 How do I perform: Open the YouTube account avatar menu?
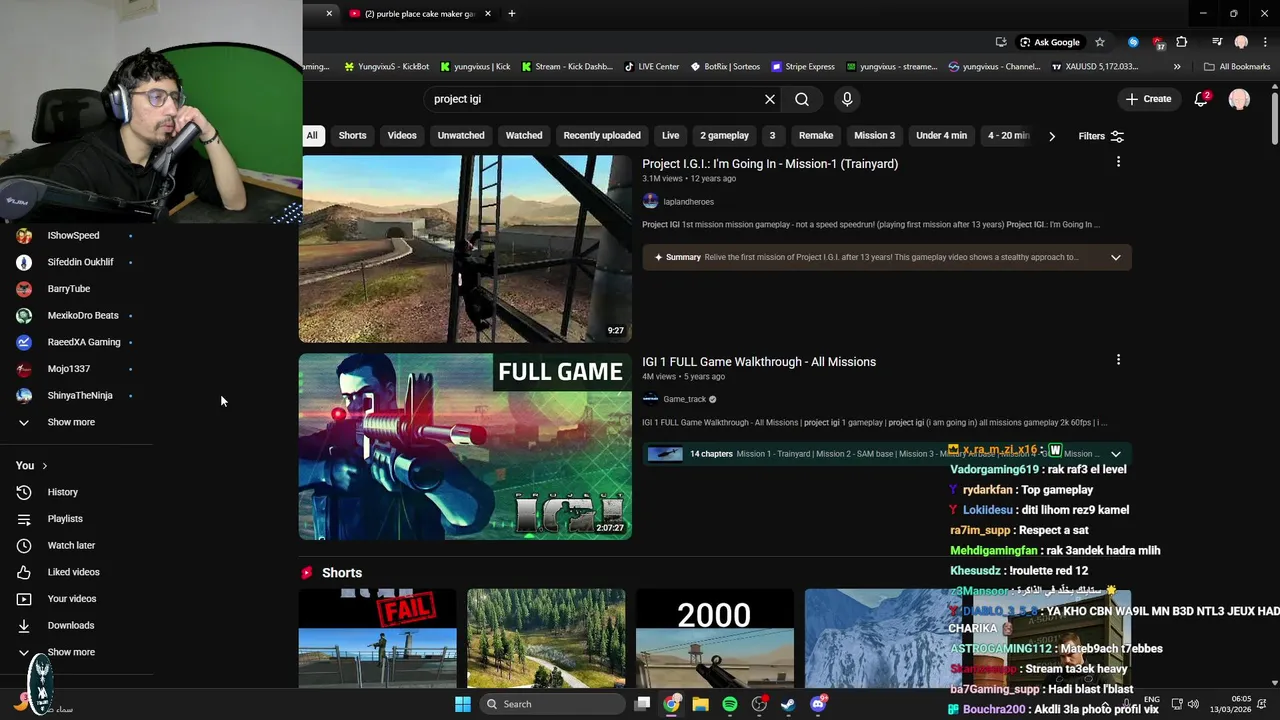point(1239,99)
